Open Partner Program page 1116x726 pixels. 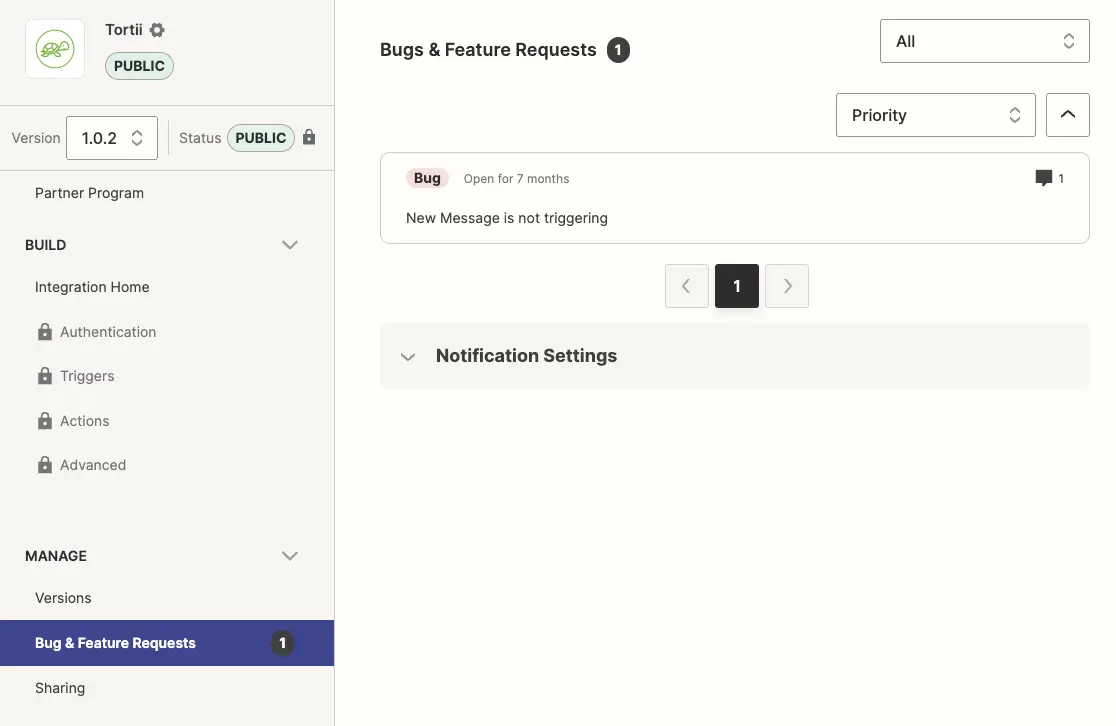(x=89, y=193)
